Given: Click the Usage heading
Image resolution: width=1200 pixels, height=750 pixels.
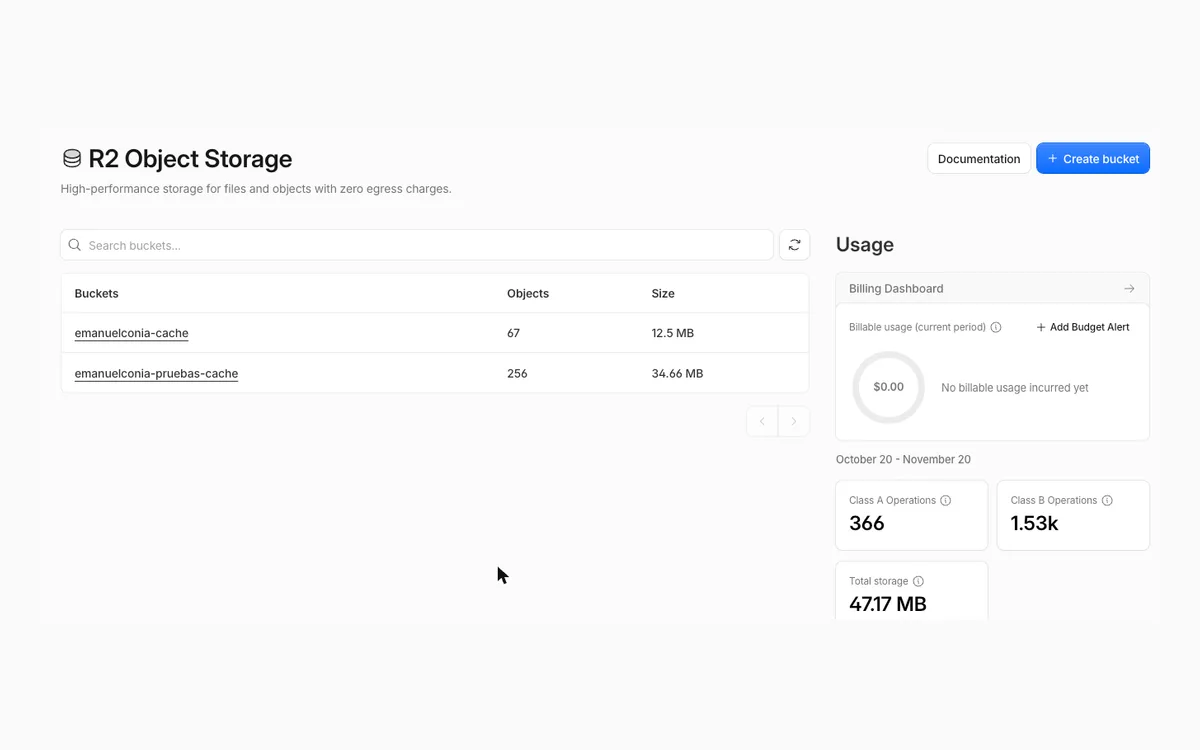Looking at the screenshot, I should pos(865,245).
